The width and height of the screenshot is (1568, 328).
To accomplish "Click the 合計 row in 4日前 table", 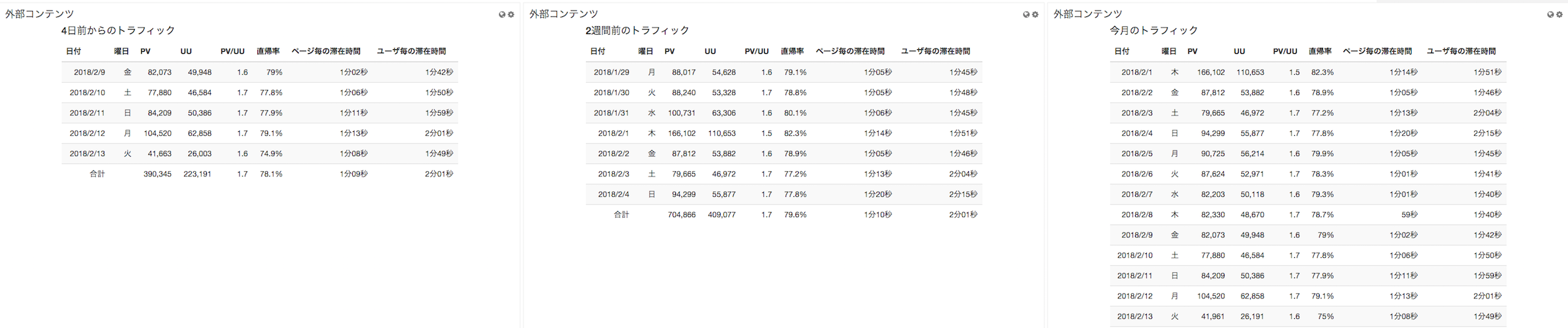I will pyautogui.click(x=260, y=174).
